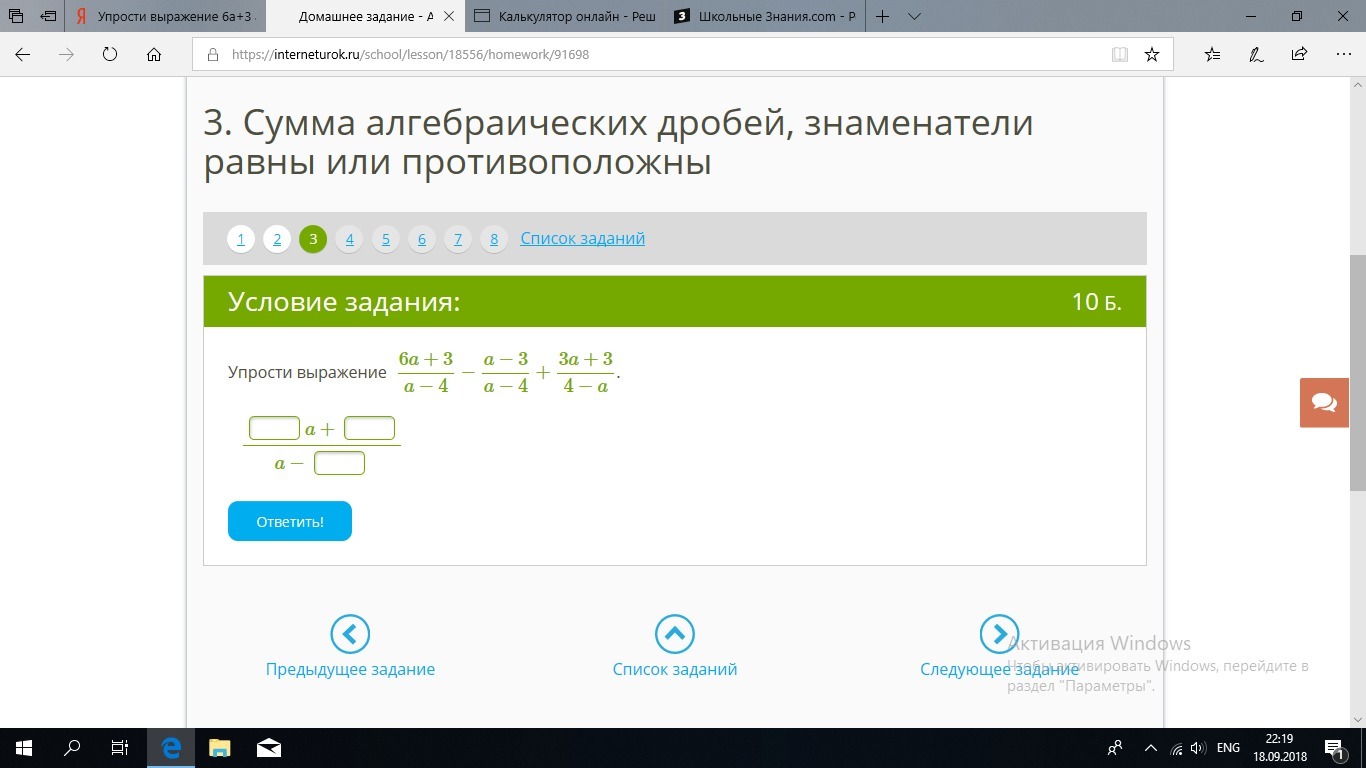1366x768 pixels.
Task: Open the Action Center notifications icon
Action: coord(1335,748)
